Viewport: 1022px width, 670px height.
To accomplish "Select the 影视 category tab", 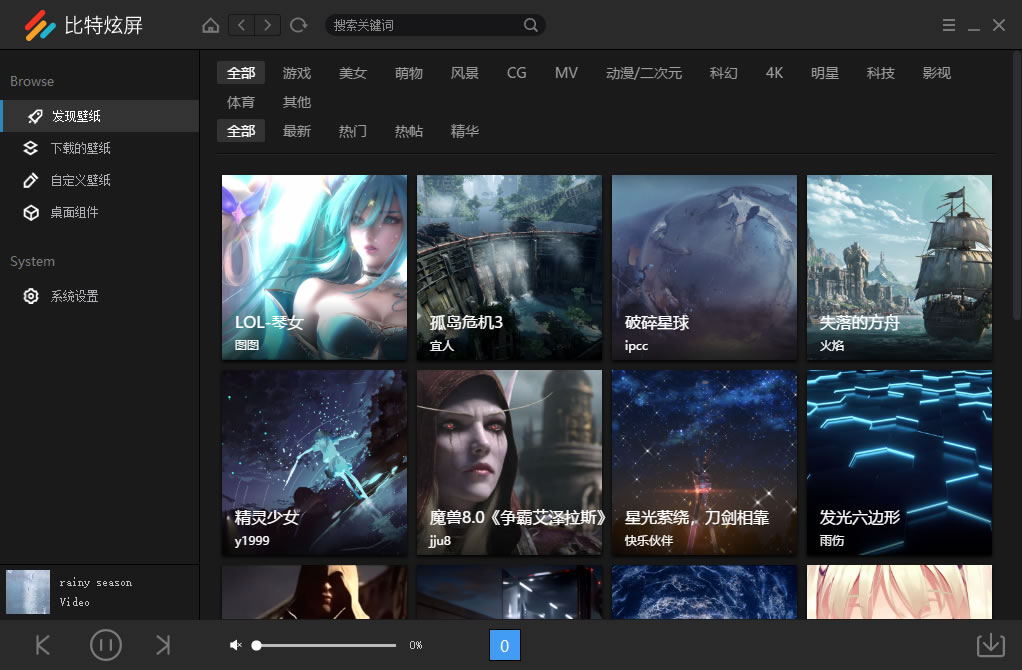I will click(x=937, y=73).
